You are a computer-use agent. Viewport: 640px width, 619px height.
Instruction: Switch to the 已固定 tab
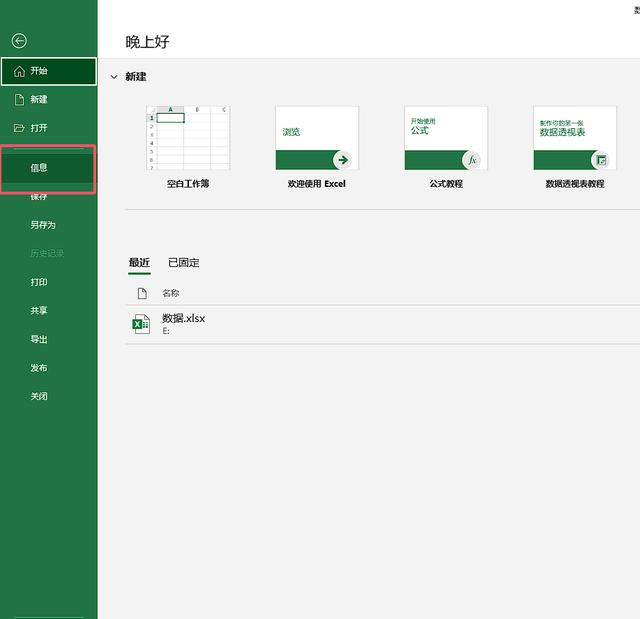point(184,262)
